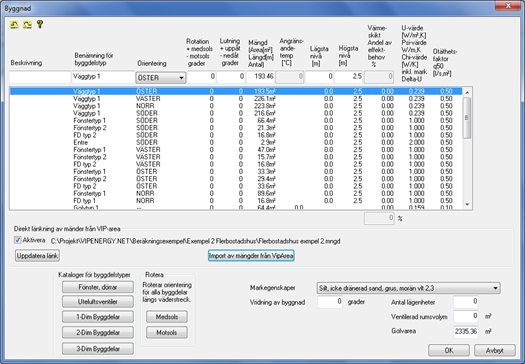Click the 89.6m² quantity value
Screen dimensions: 525x364
[266, 194]
